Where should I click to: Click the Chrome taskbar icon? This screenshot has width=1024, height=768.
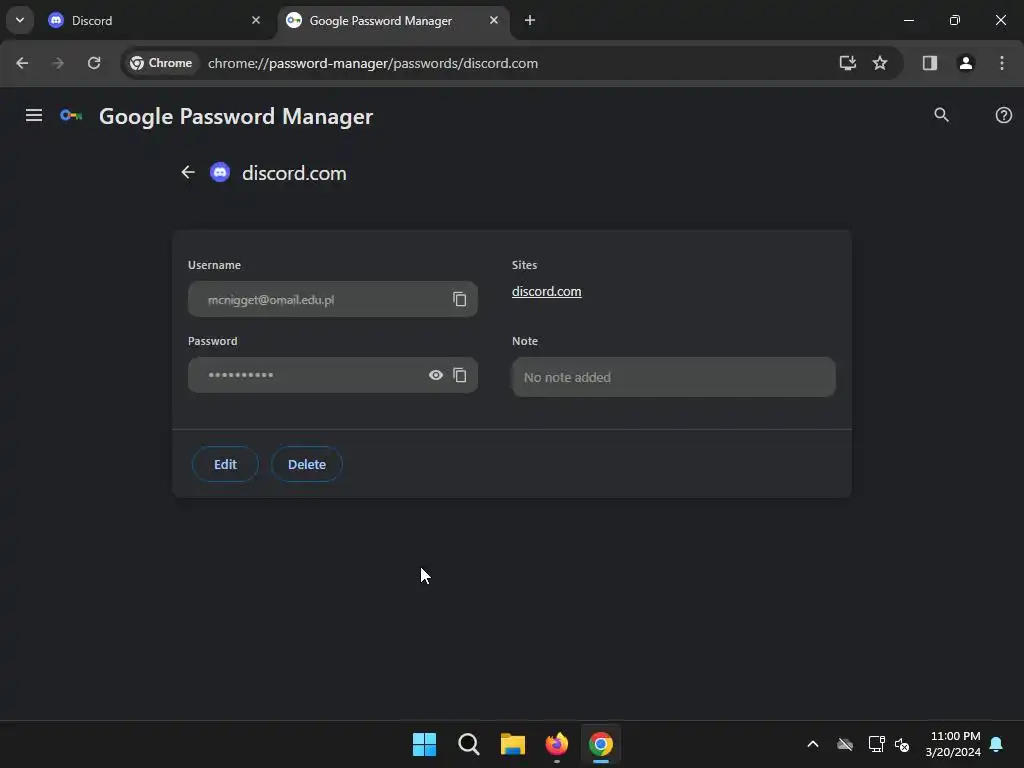pyautogui.click(x=601, y=744)
